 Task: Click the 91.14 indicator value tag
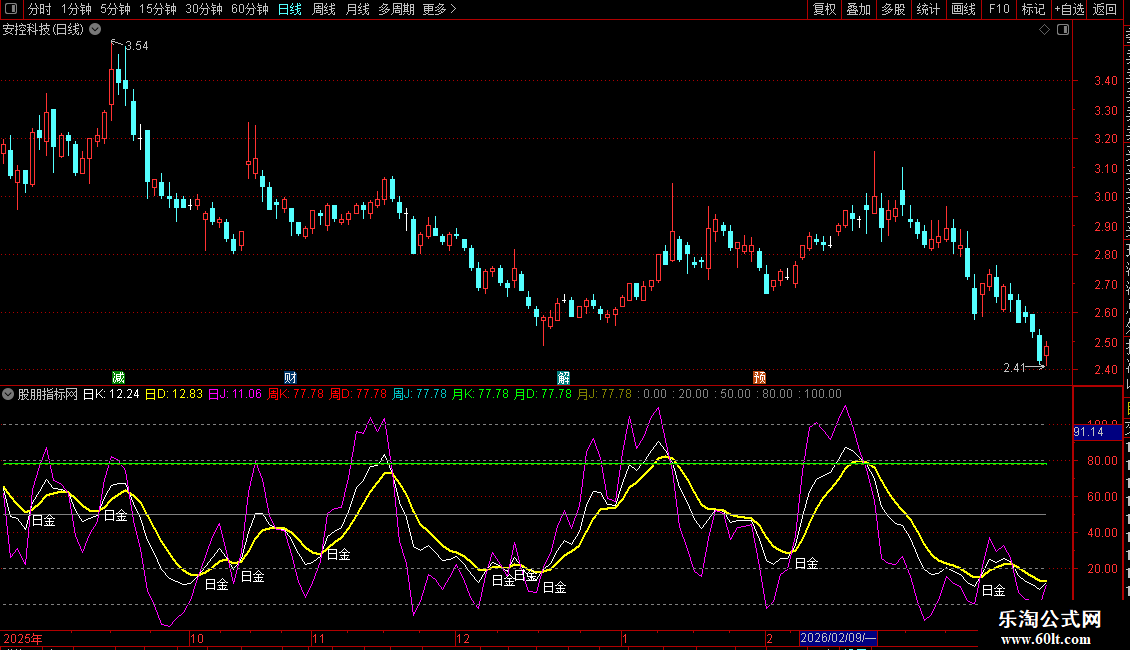pos(1088,432)
